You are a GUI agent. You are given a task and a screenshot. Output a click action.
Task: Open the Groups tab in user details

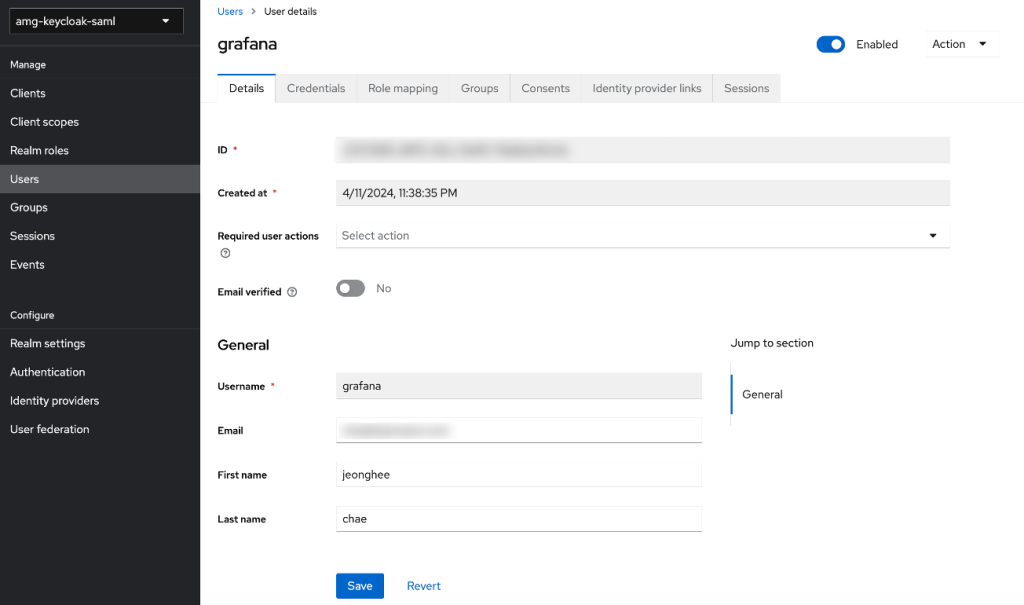pos(479,88)
